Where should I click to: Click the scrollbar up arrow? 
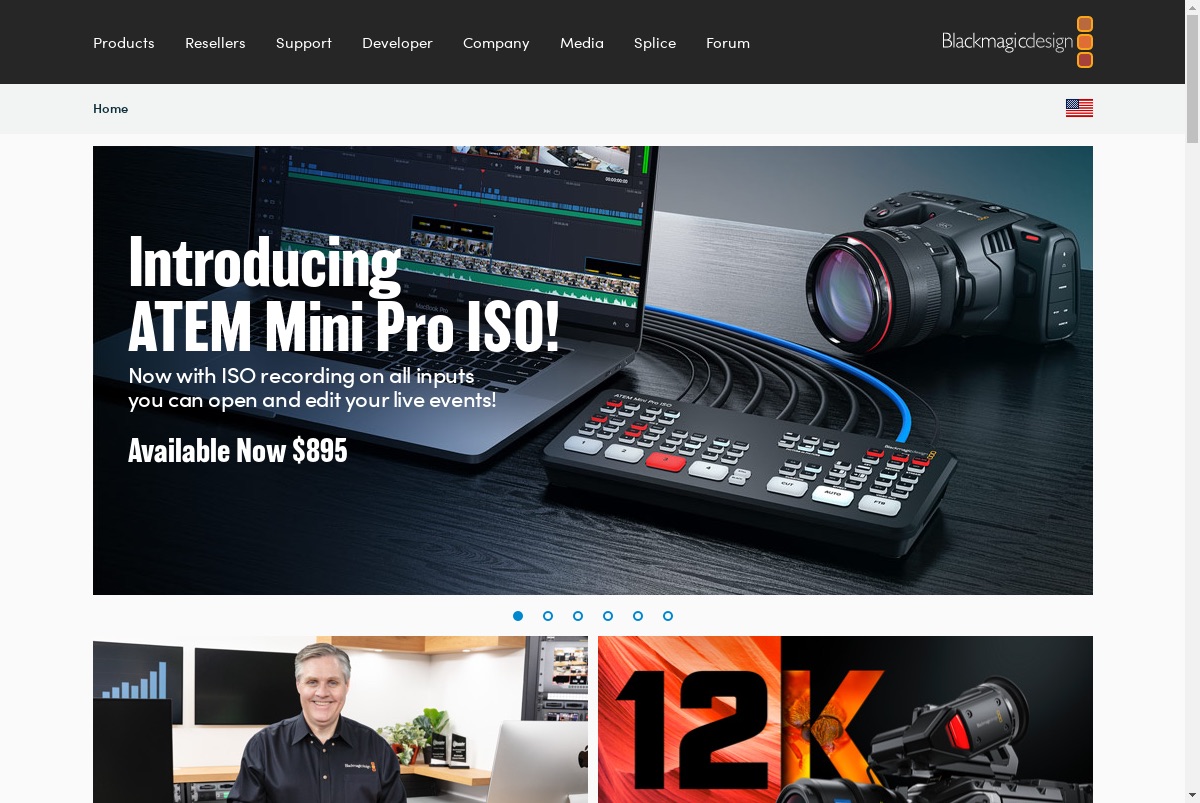[x=1192, y=7]
